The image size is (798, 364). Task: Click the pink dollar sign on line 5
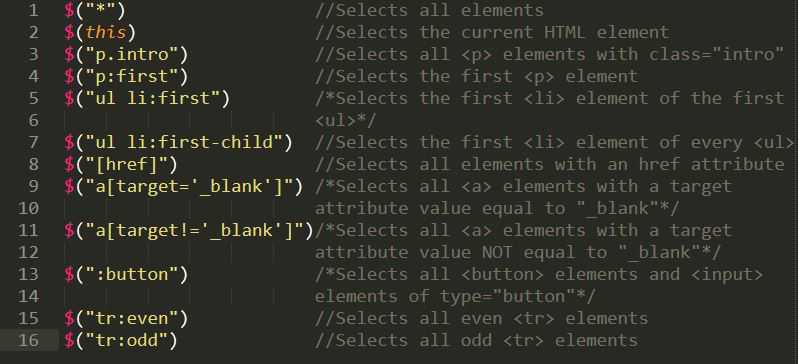click(x=69, y=98)
